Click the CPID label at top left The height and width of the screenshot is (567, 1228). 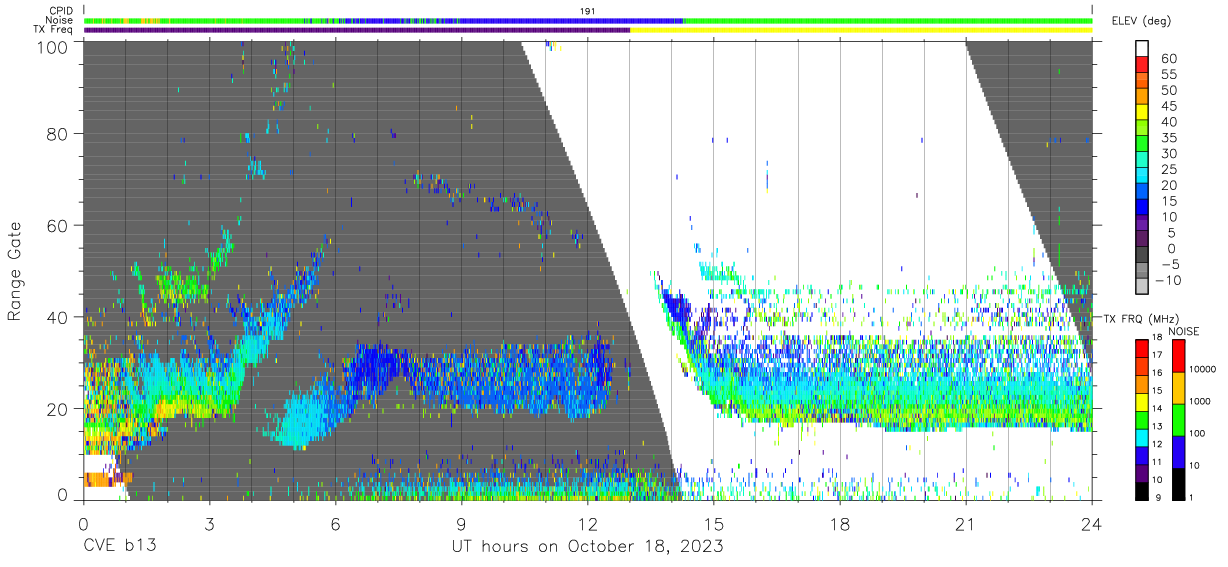click(60, 10)
